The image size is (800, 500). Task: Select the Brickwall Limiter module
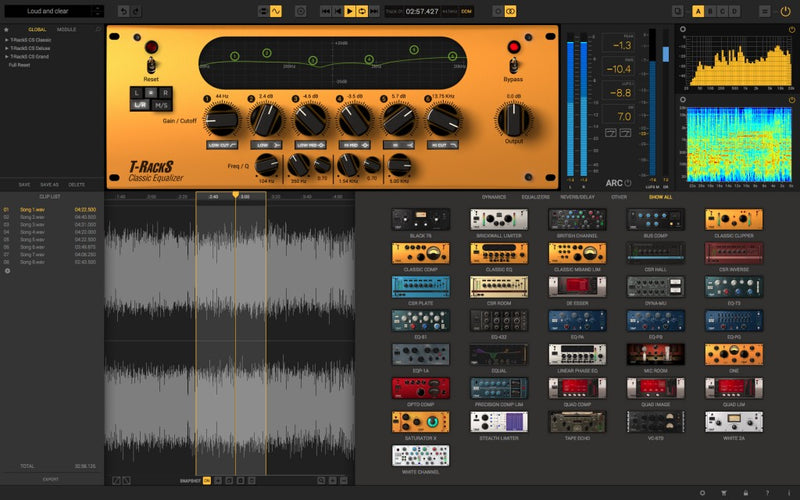tap(499, 219)
